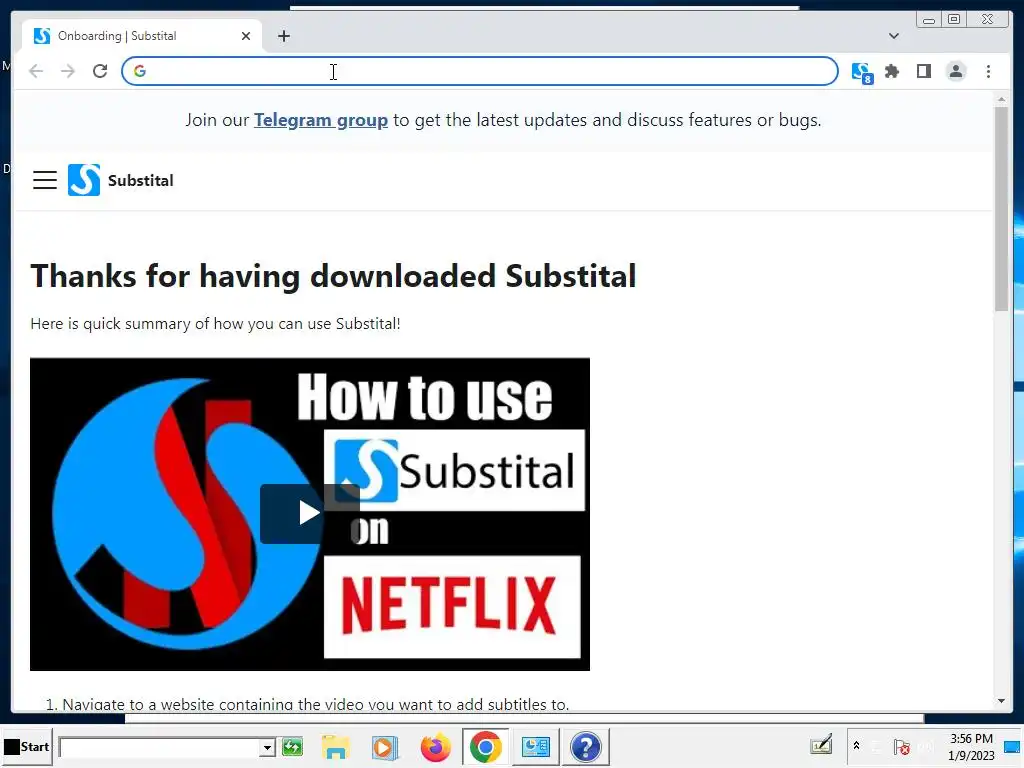Open Chrome's three-dot menu
1024x768 pixels.
[x=988, y=71]
